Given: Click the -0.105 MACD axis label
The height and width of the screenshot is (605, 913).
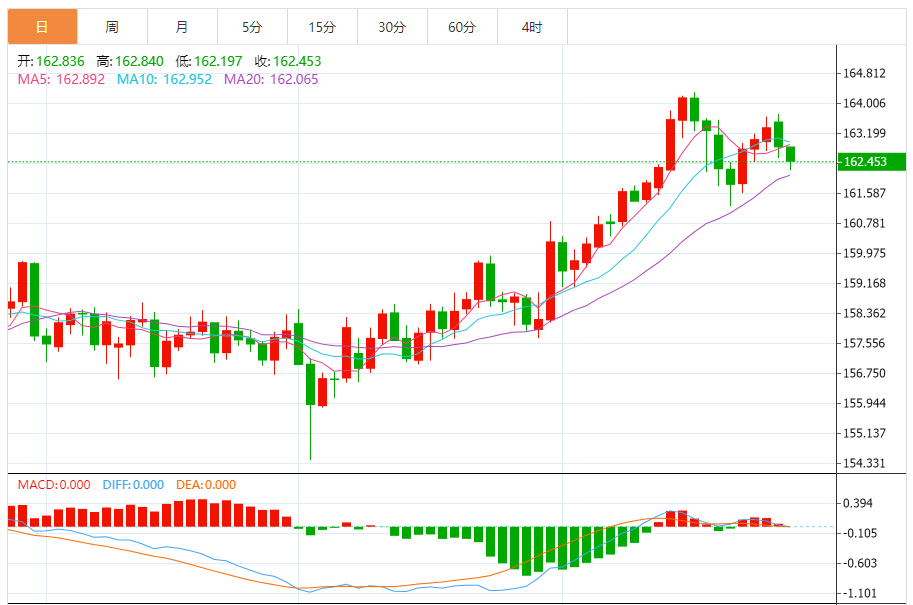Looking at the screenshot, I should (x=859, y=533).
